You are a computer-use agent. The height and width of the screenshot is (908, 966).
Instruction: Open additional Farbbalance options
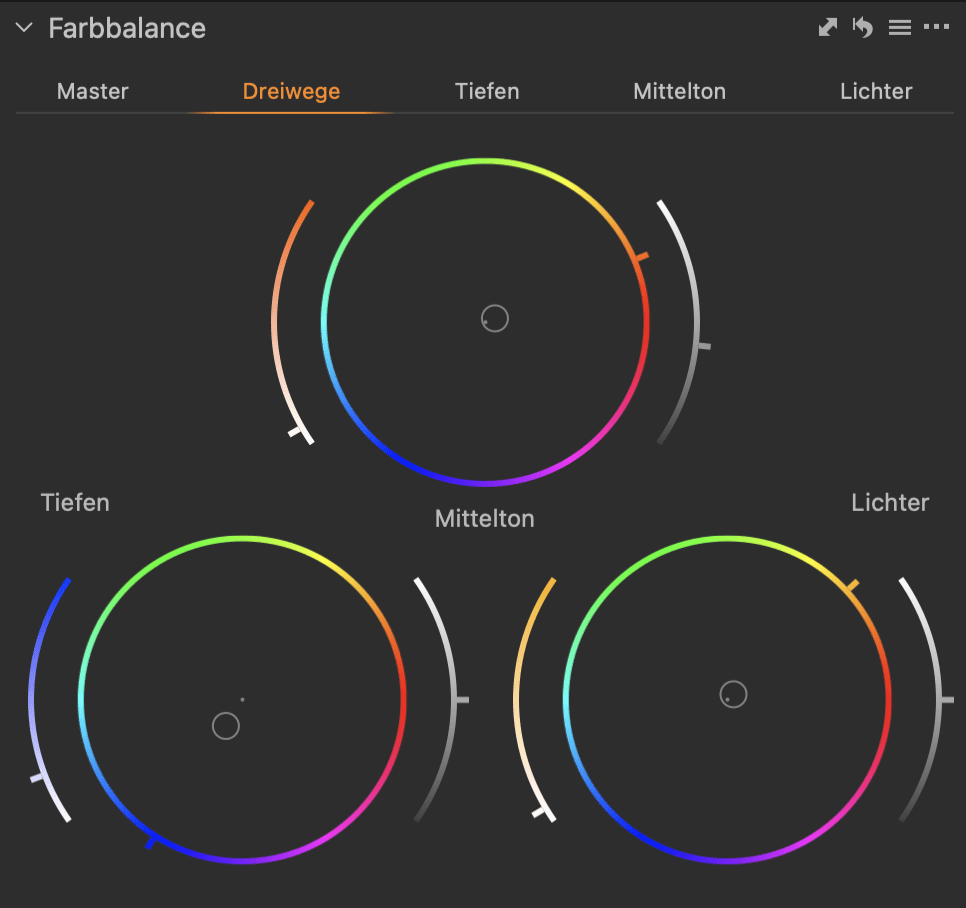937,27
